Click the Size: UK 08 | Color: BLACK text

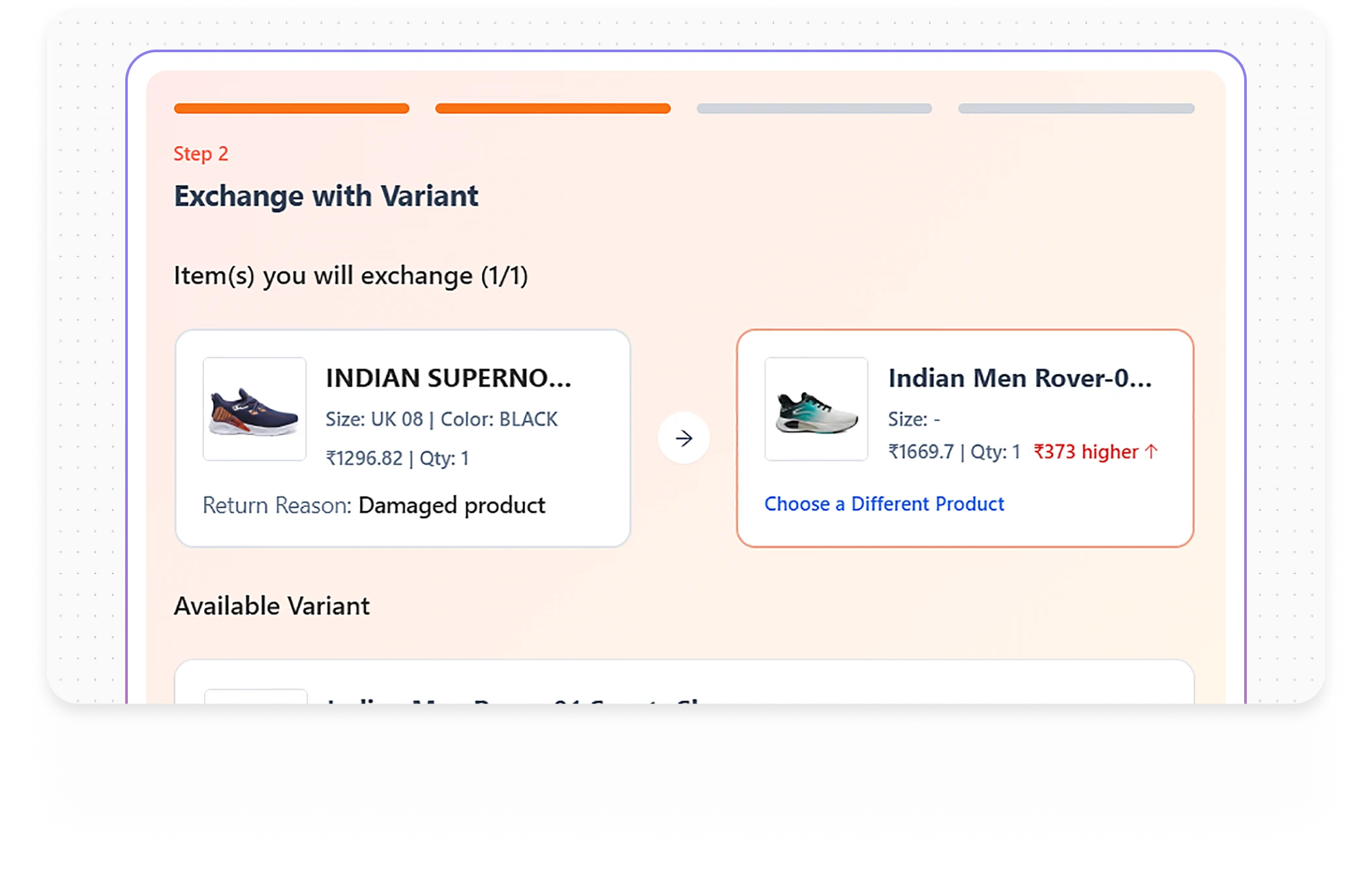pos(441,419)
